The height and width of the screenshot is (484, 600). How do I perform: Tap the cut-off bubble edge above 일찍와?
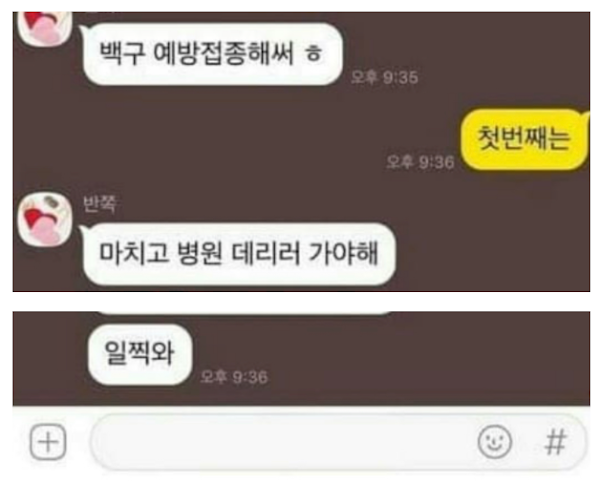[245, 313]
